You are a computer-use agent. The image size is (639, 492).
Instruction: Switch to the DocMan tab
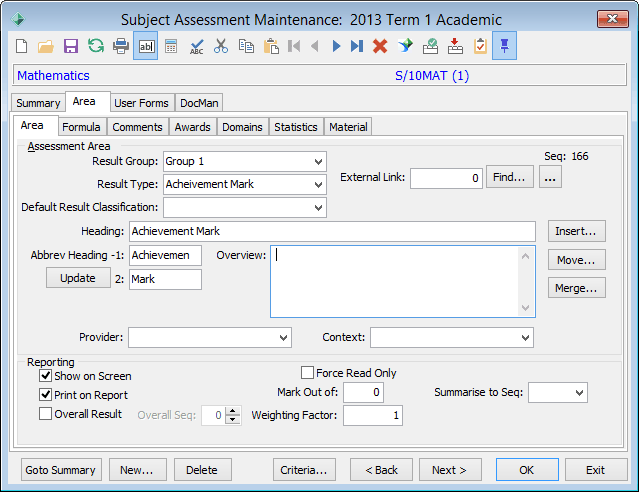[199, 103]
